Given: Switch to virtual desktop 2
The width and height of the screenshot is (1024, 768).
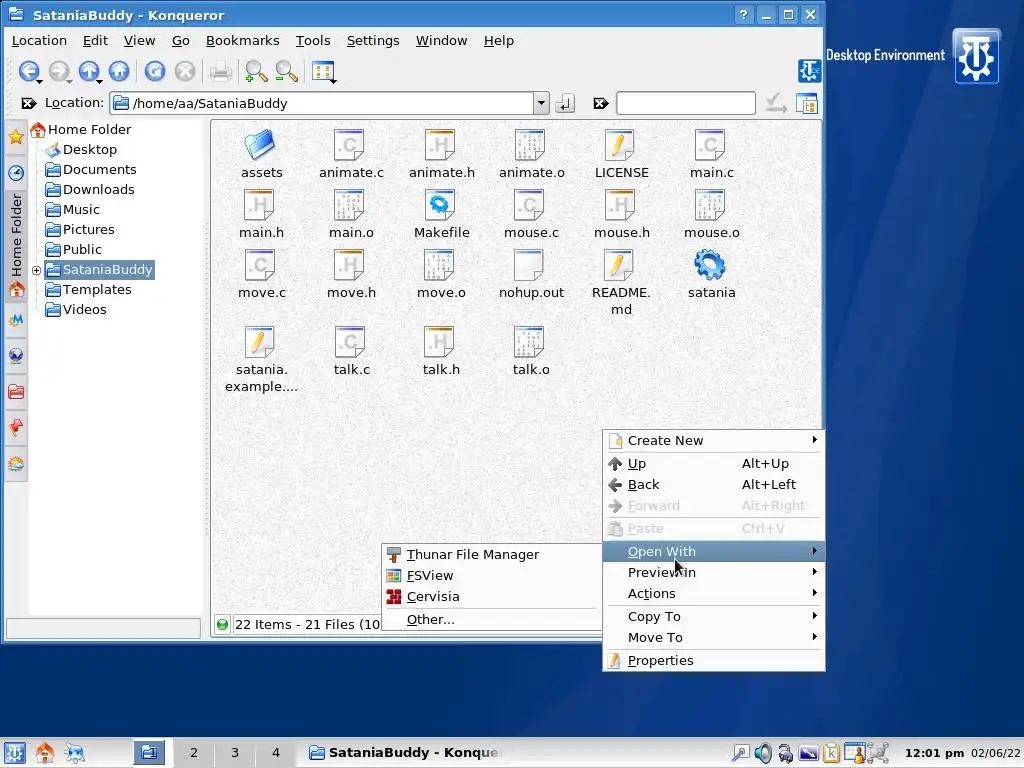Looking at the screenshot, I should (x=193, y=752).
